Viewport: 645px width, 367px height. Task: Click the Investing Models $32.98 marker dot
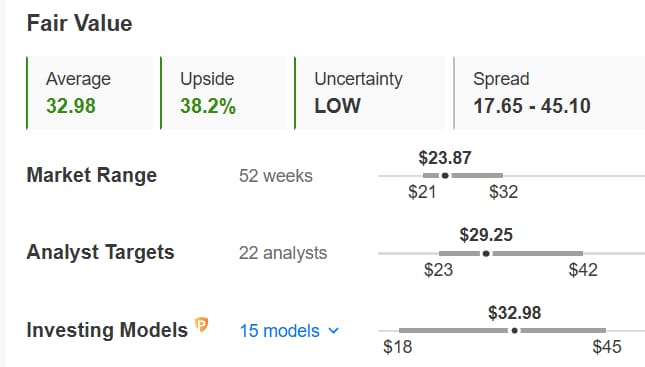pyautogui.click(x=514, y=330)
